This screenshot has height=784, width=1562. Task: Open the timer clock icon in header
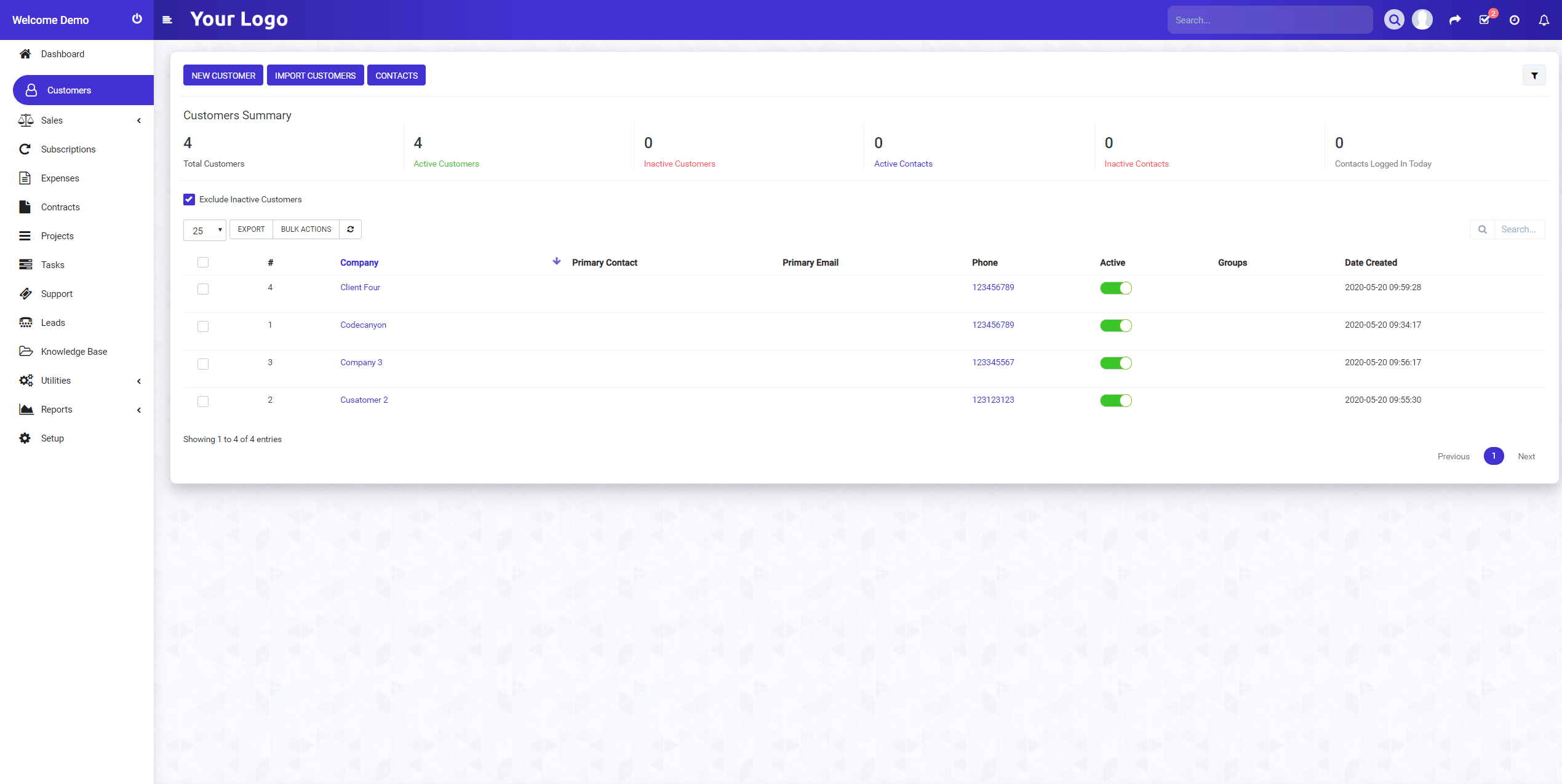(x=1514, y=20)
